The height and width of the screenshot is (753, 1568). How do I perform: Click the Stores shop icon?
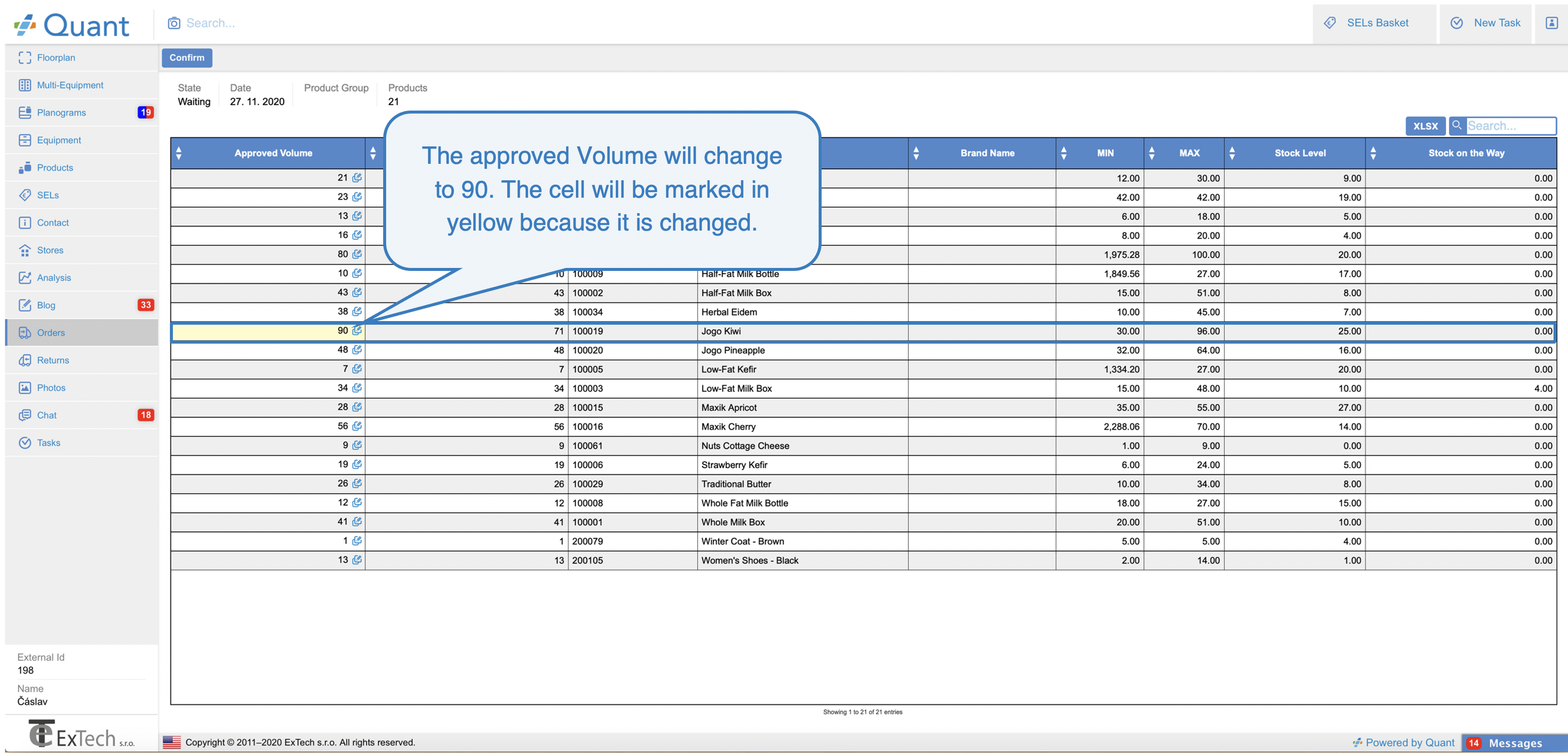click(25, 250)
